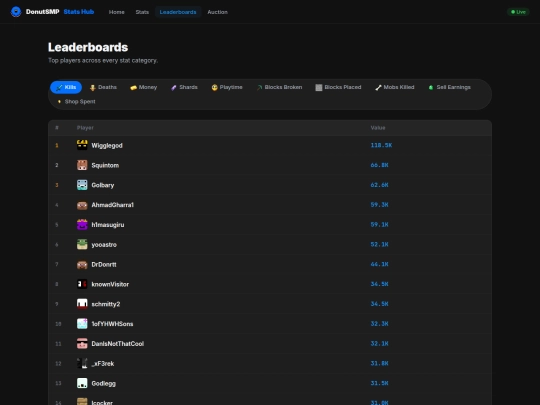Viewport: 540px width, 405px height.
Task: Click _xF3rek's avatar icon
Action: click(x=82, y=363)
